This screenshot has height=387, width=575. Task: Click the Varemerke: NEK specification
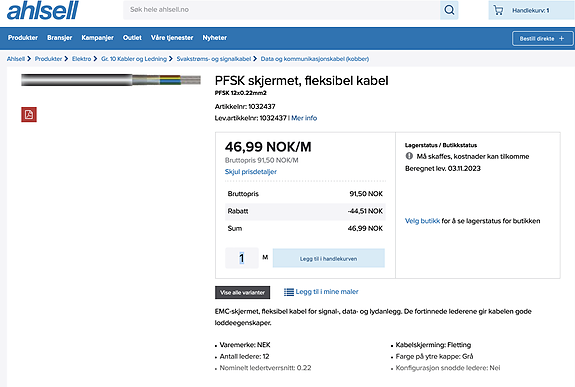[245, 345]
